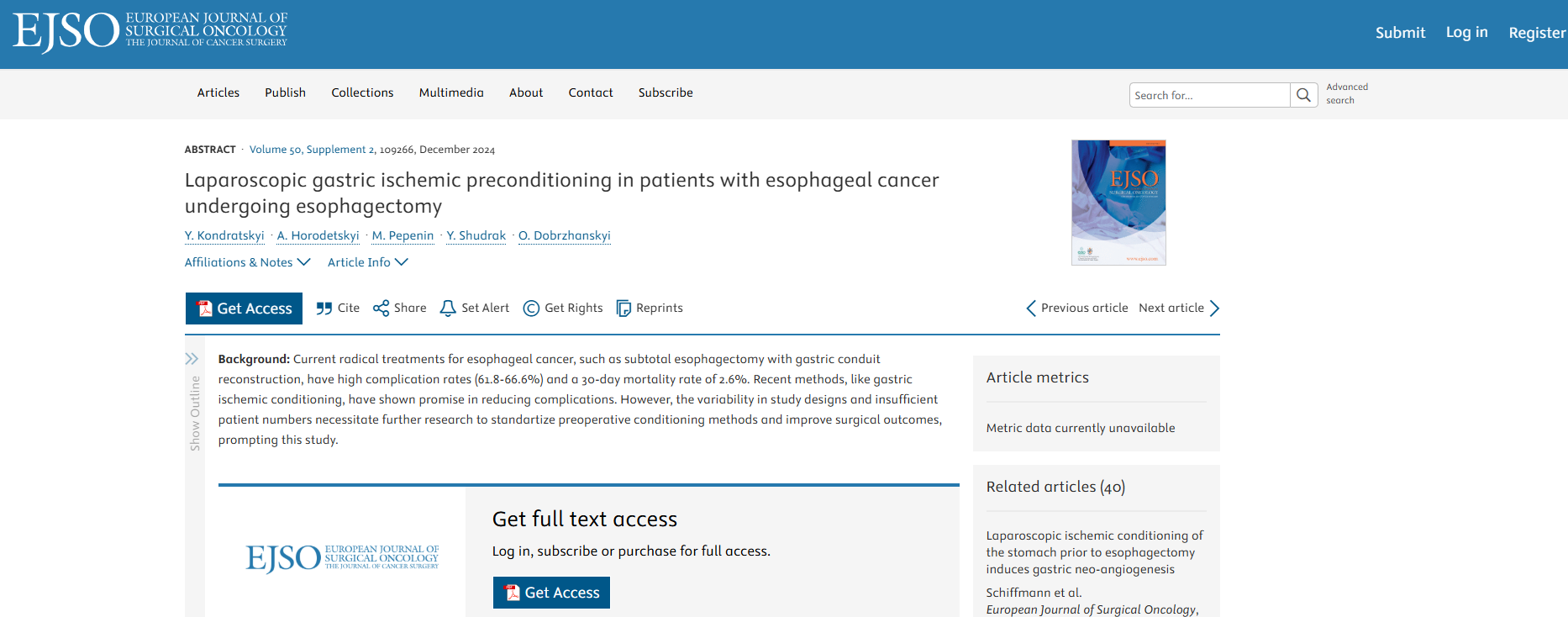Open the Articles menu
1568x617 pixels.
point(218,92)
